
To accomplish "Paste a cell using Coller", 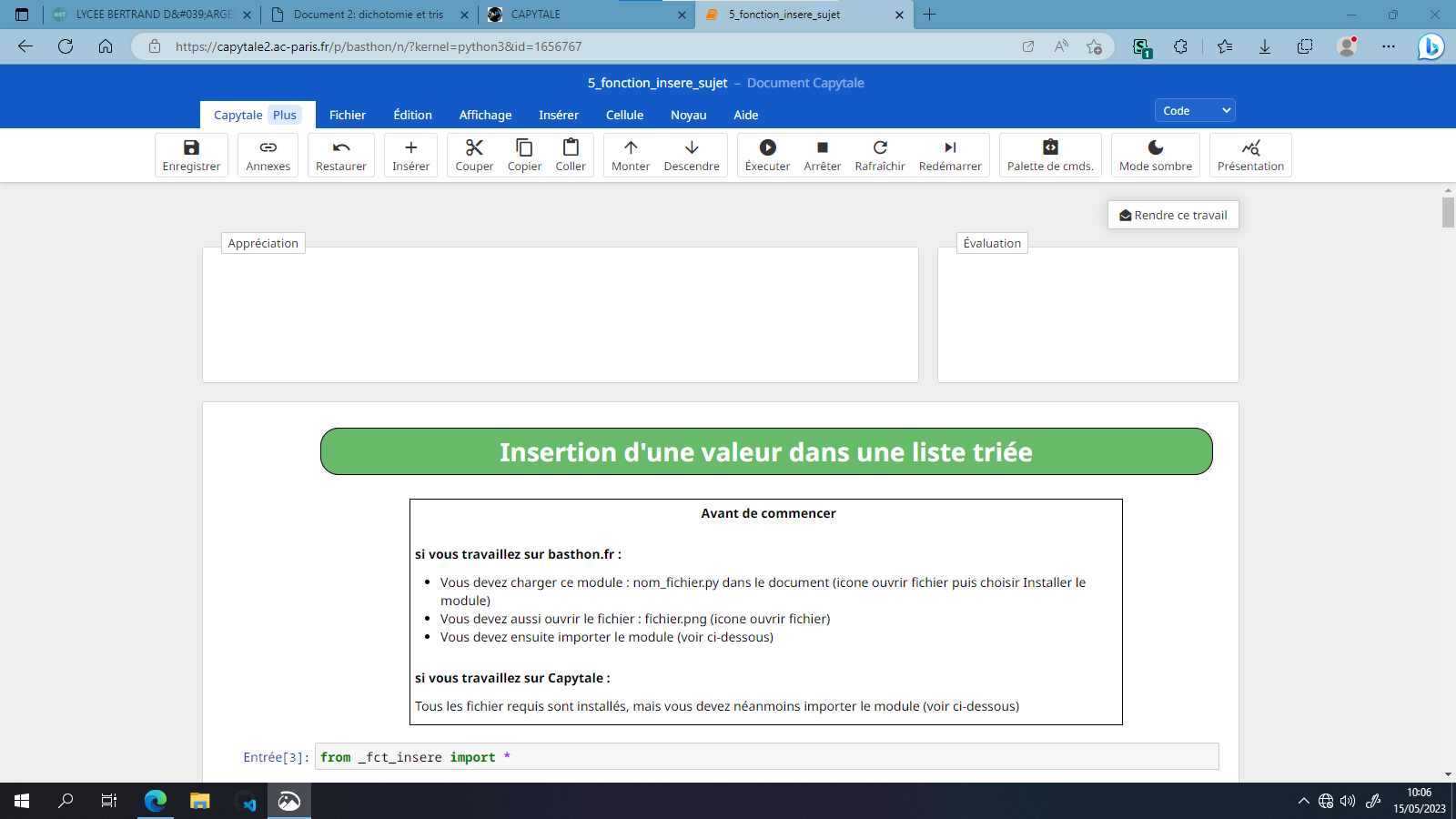I will coord(571,155).
